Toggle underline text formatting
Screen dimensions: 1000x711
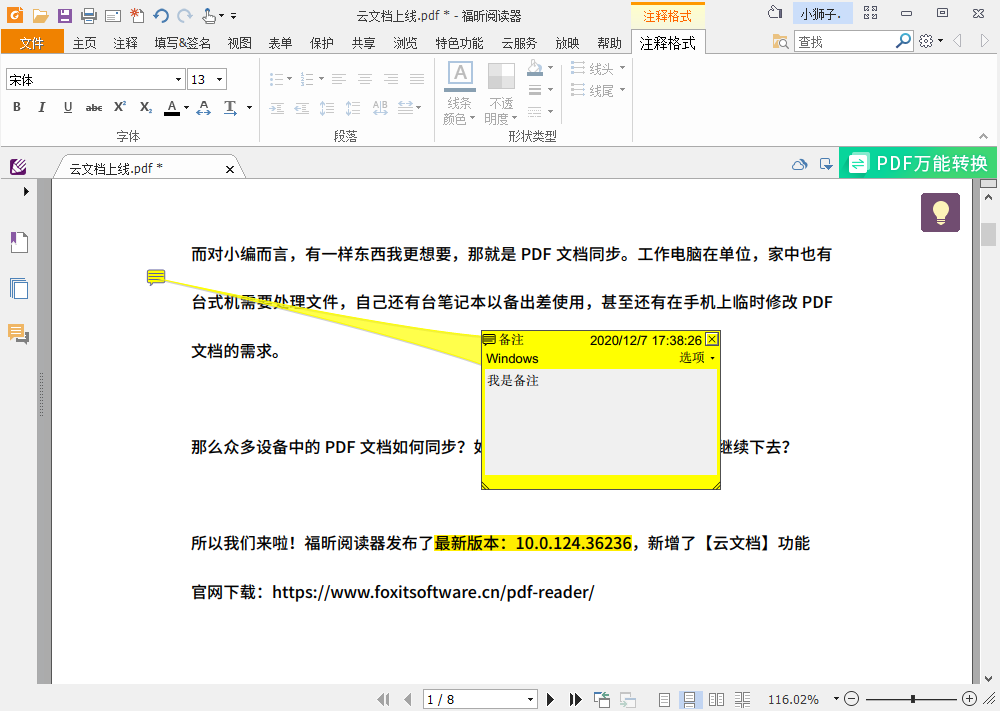(68, 107)
